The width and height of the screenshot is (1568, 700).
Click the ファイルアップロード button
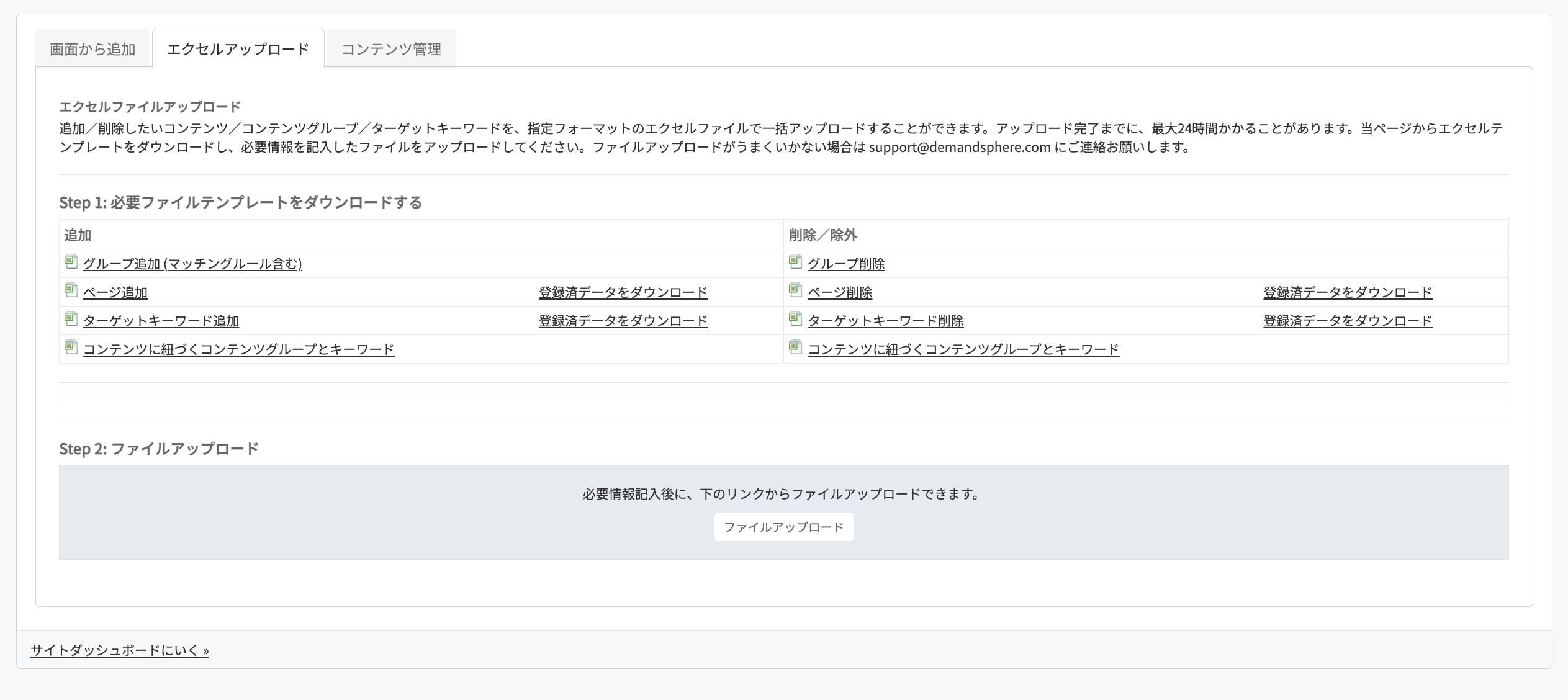coord(784,527)
